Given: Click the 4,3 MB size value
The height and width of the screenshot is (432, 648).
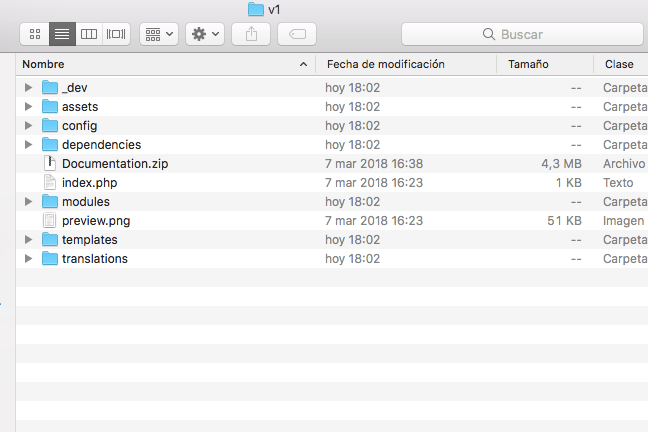Looking at the screenshot, I should [562, 164].
